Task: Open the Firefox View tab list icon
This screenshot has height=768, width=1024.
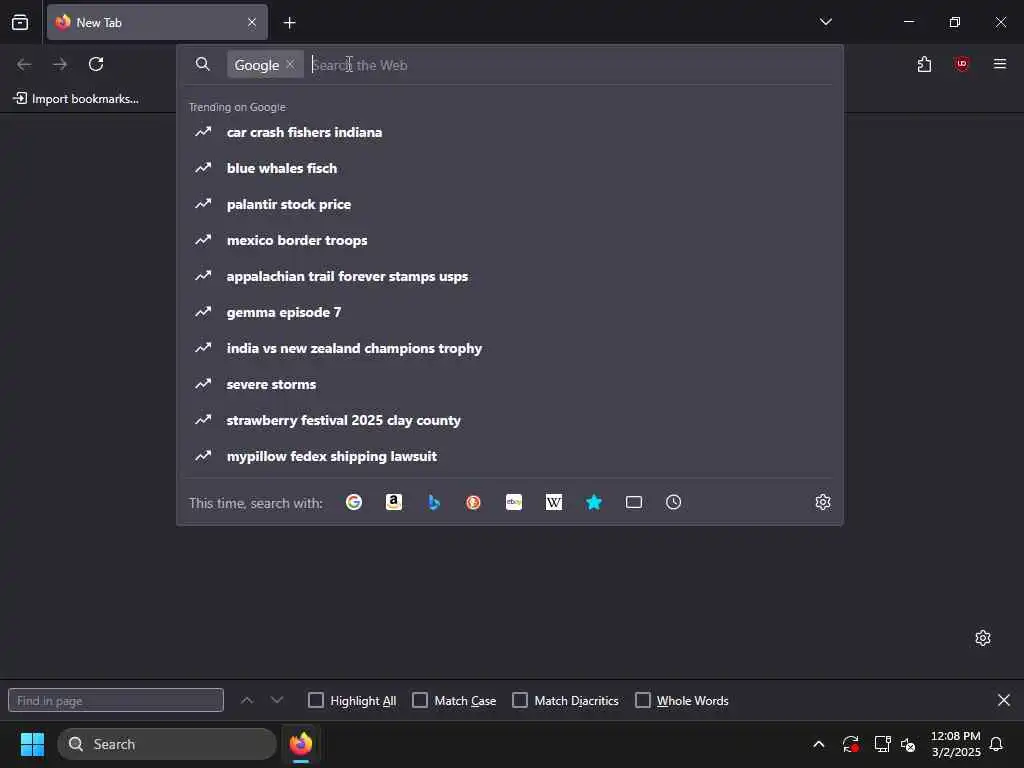Action: pos(20,22)
